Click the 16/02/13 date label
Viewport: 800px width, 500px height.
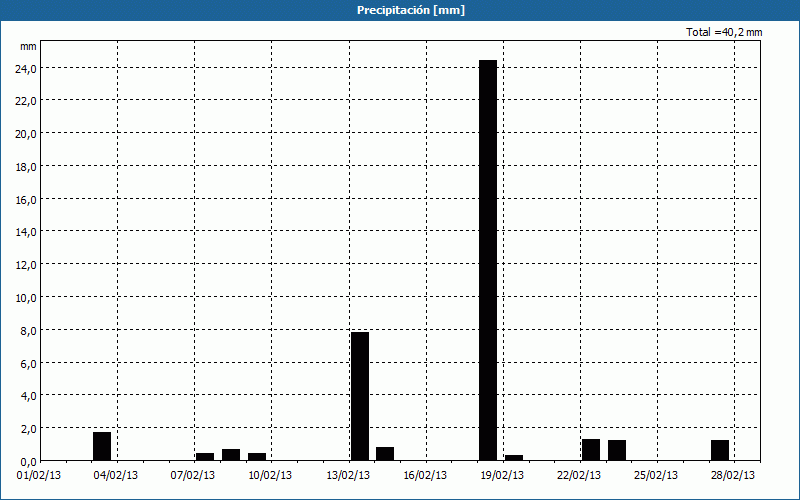[x=425, y=476]
